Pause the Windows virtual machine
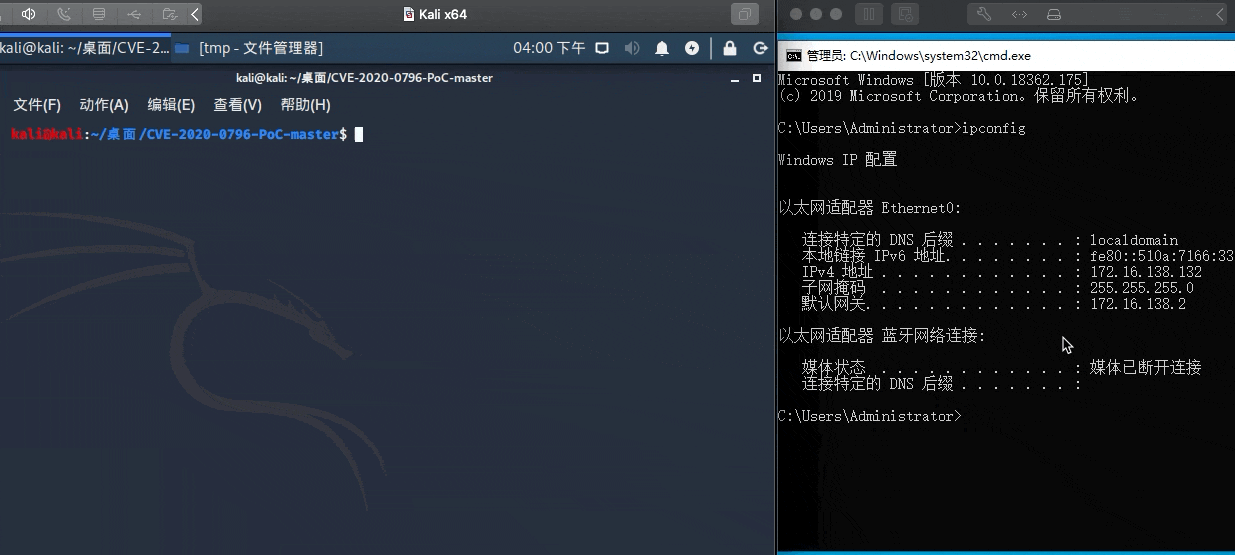Viewport: 1235px width, 555px height. (868, 14)
